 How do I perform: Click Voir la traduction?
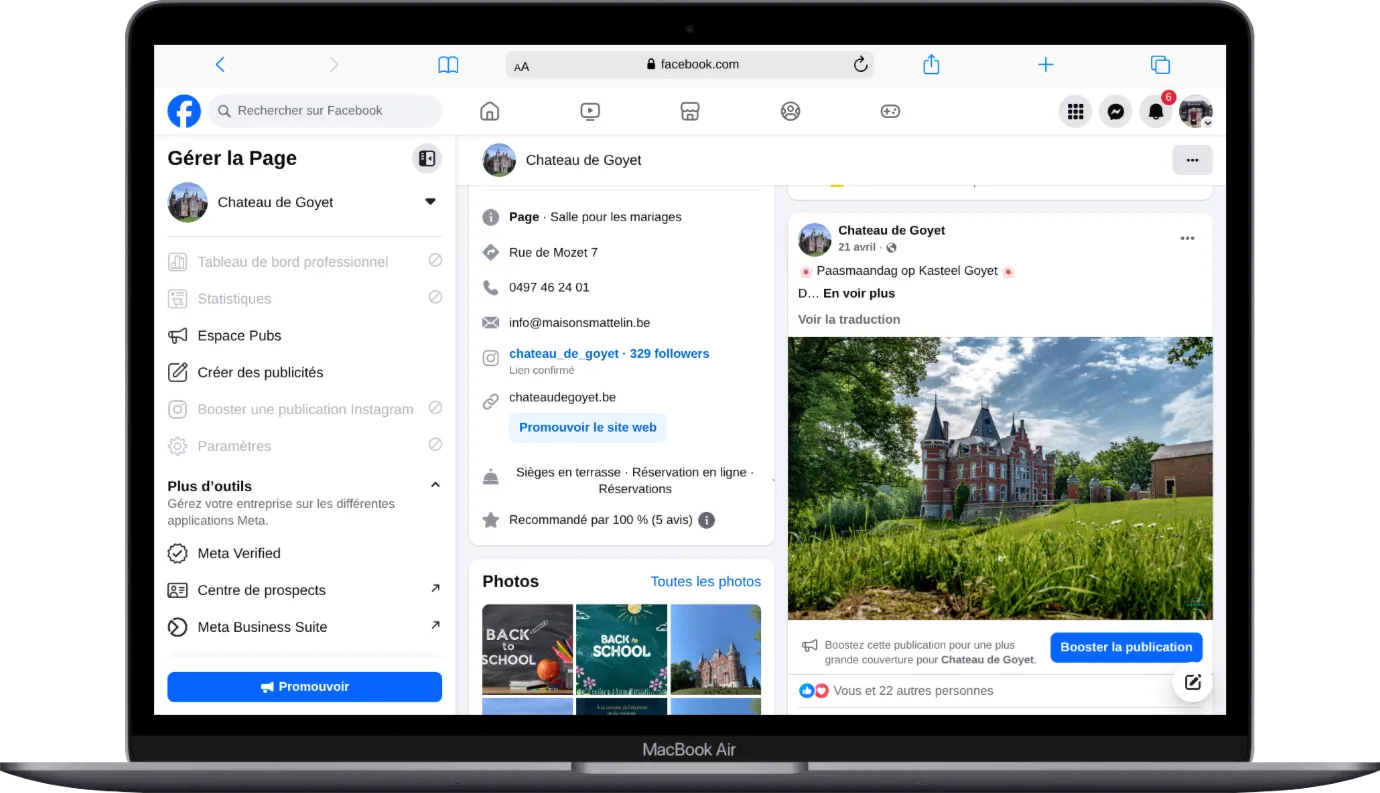pos(849,319)
